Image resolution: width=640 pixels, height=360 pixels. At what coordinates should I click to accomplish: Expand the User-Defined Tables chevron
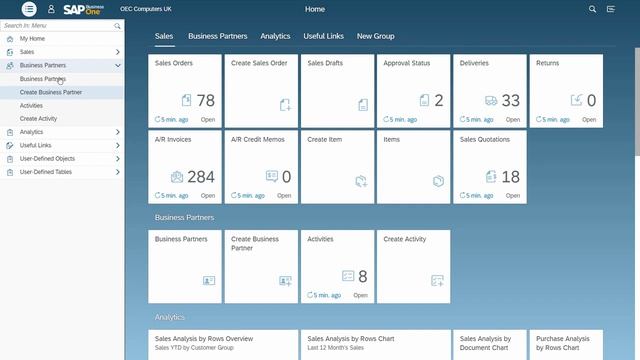point(118,172)
